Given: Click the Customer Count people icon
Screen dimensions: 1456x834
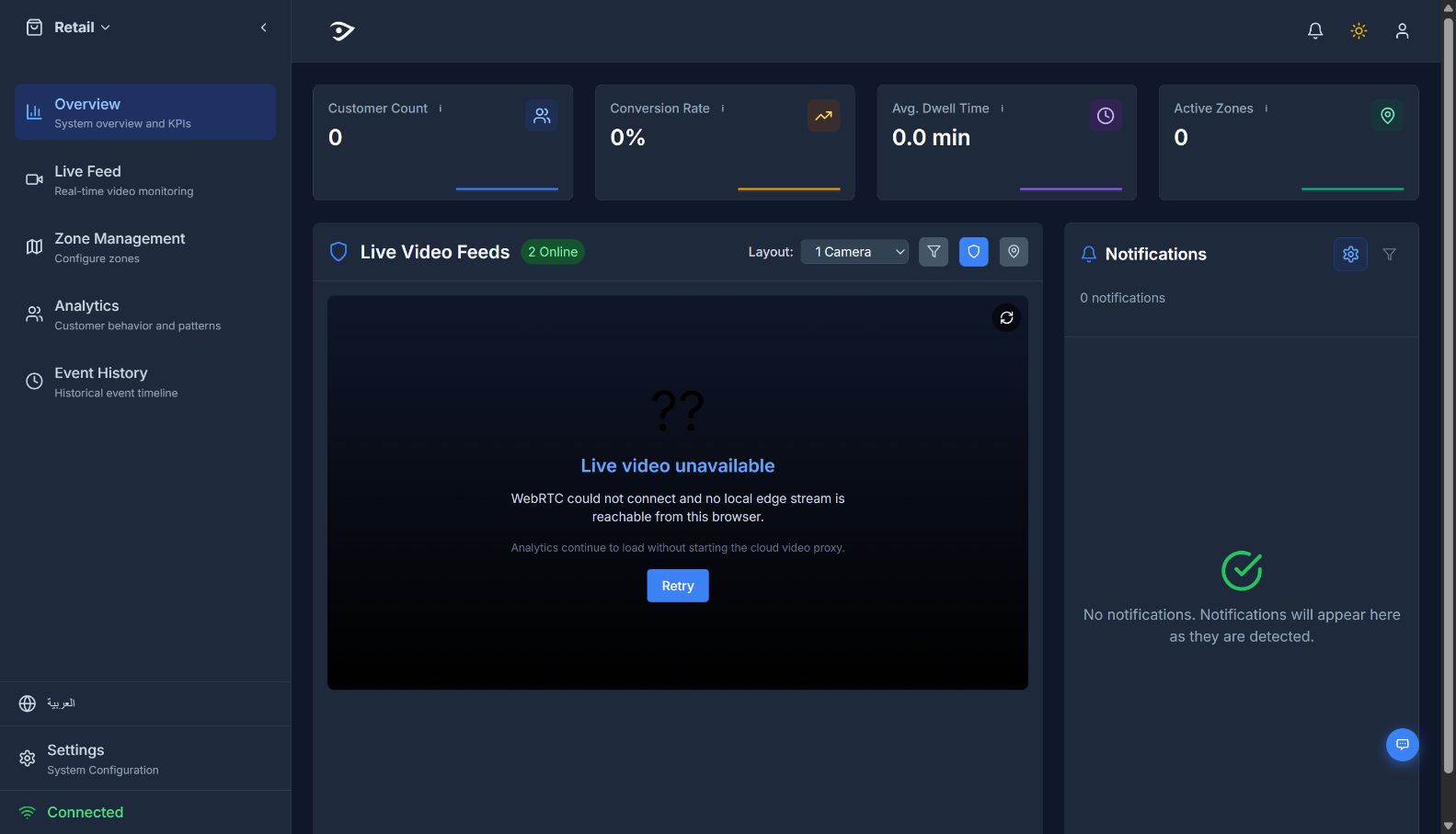Looking at the screenshot, I should click(x=542, y=116).
